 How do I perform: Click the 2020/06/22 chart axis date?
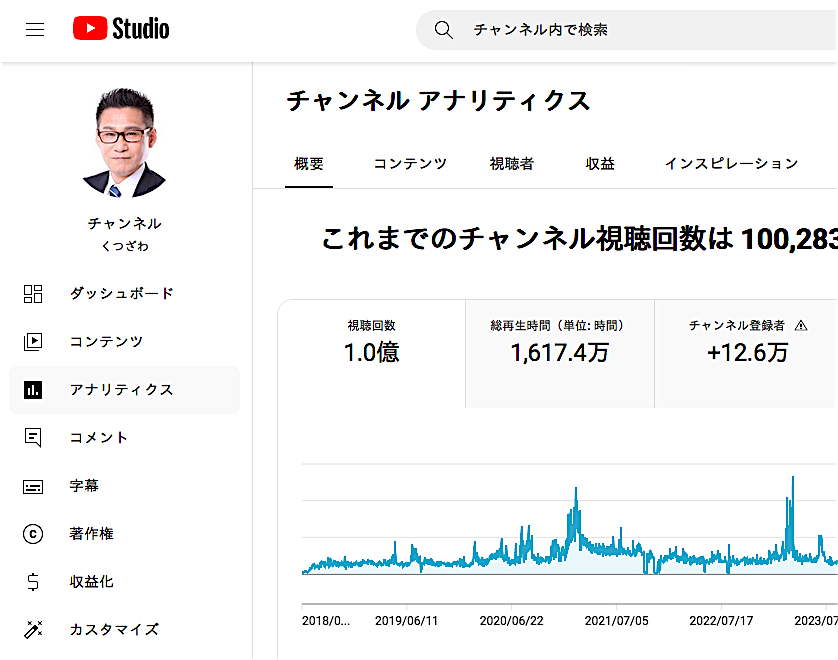coord(511,621)
